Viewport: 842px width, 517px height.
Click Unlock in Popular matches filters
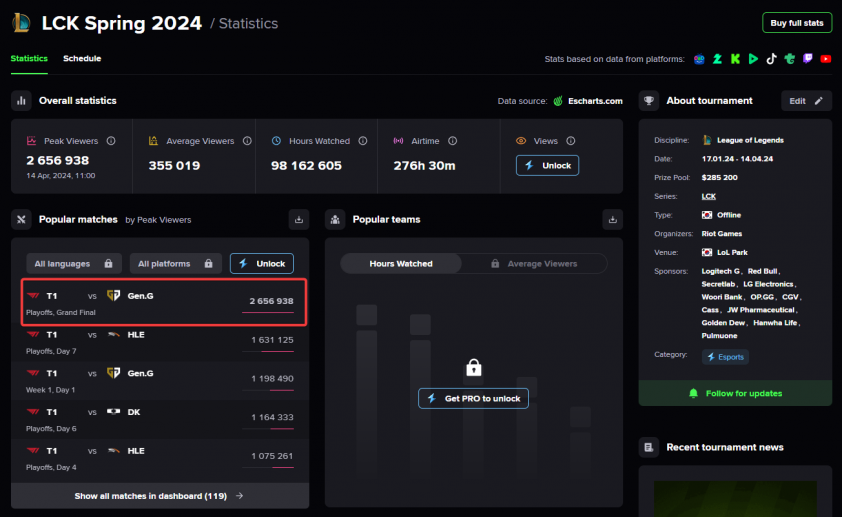point(262,264)
